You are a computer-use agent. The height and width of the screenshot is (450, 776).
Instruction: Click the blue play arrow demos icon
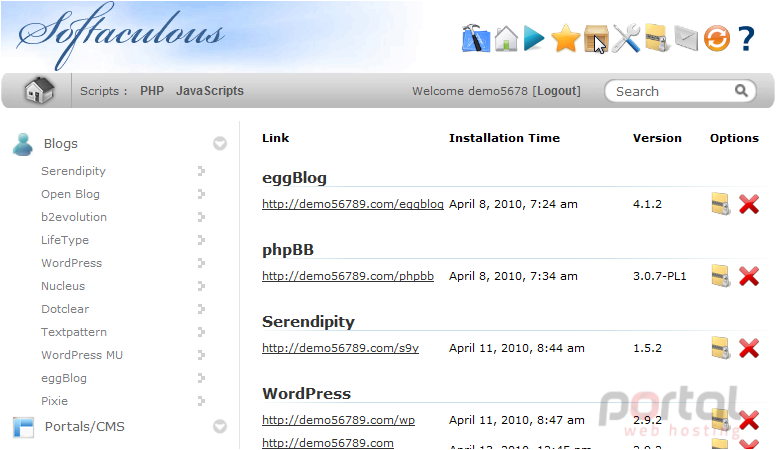534,38
